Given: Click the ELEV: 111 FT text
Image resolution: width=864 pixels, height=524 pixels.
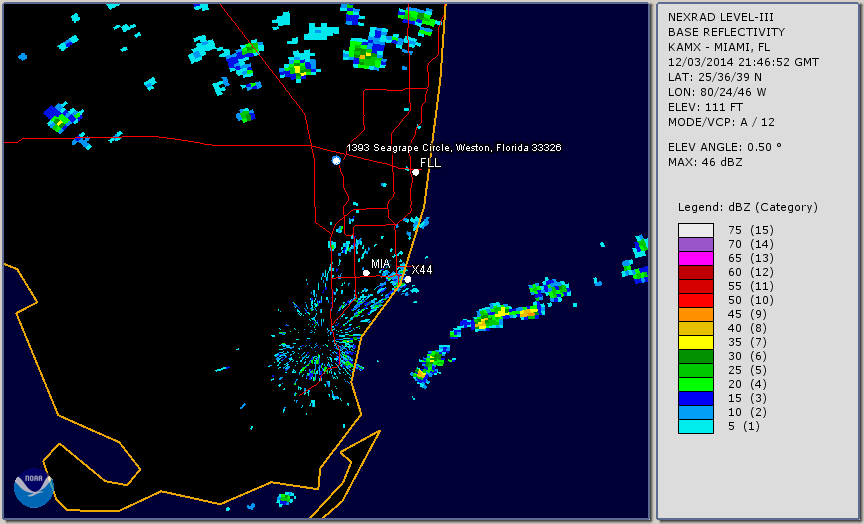Looking at the screenshot, I should (705, 107).
